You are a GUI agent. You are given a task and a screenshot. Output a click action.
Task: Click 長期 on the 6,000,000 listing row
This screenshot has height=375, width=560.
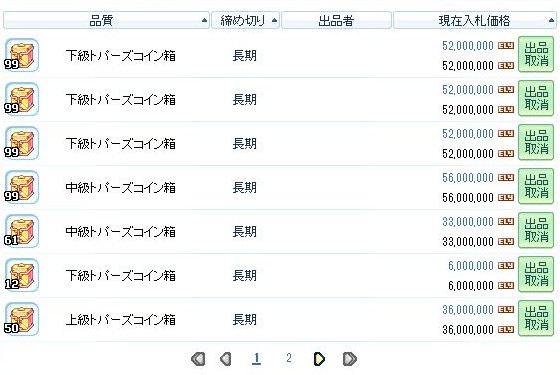245,276
